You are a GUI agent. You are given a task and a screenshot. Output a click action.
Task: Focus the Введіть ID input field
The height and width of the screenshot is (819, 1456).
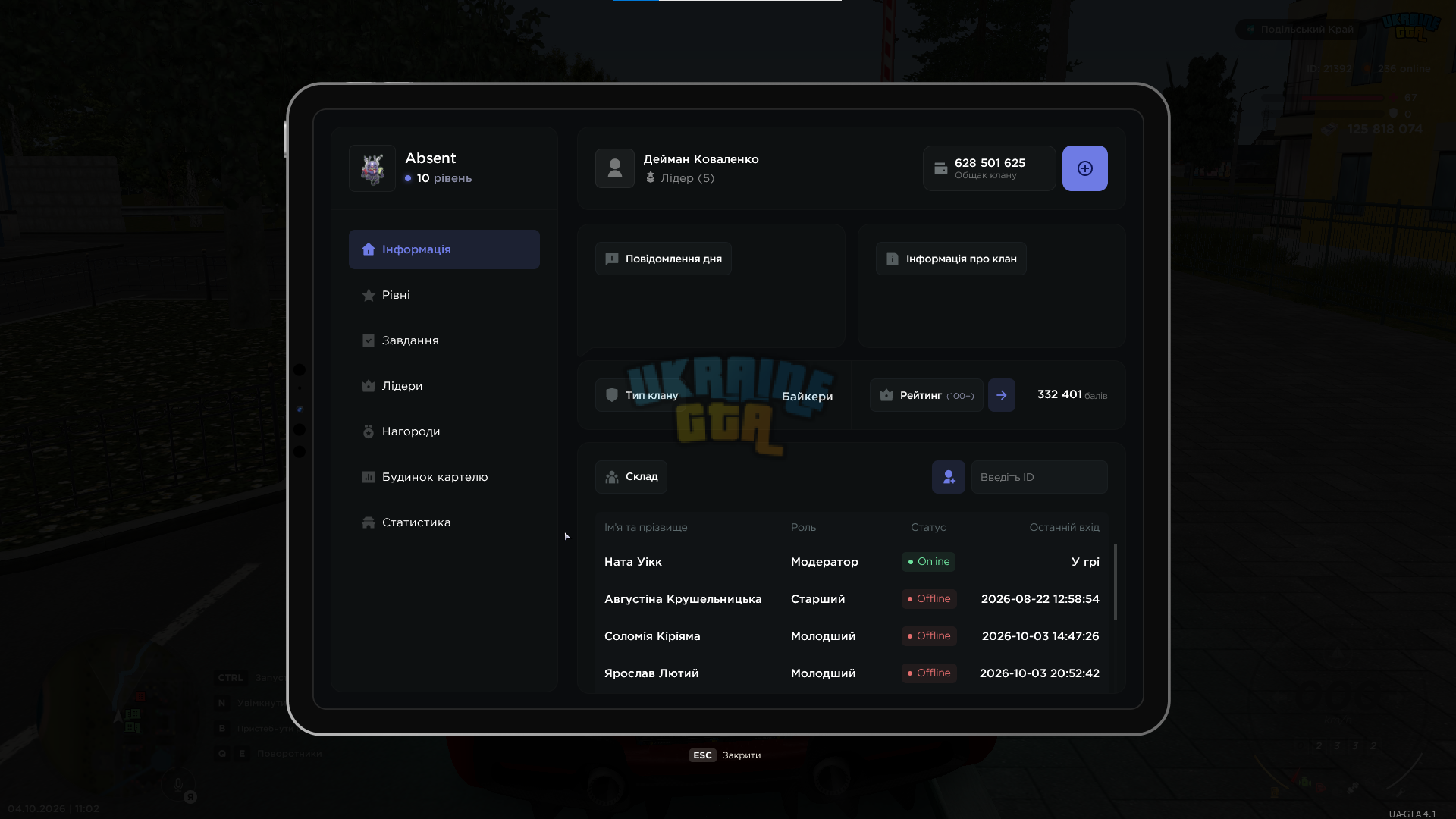coord(1040,477)
